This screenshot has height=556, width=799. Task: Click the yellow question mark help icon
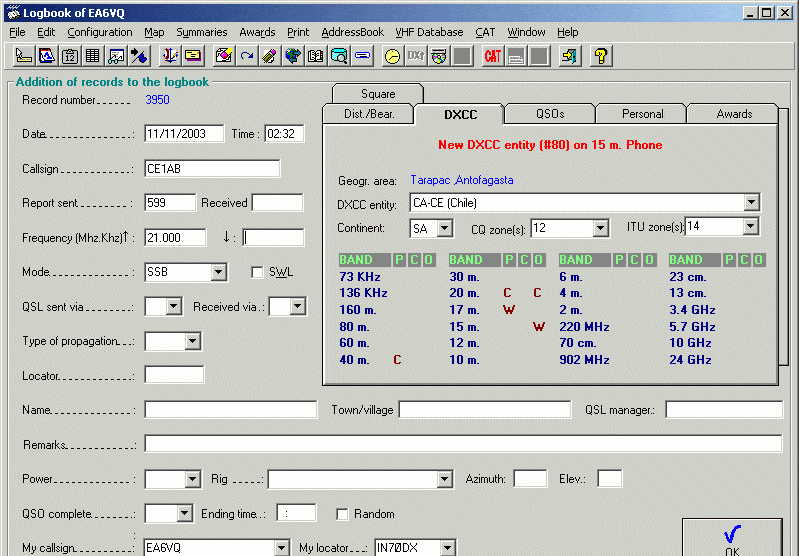point(600,56)
